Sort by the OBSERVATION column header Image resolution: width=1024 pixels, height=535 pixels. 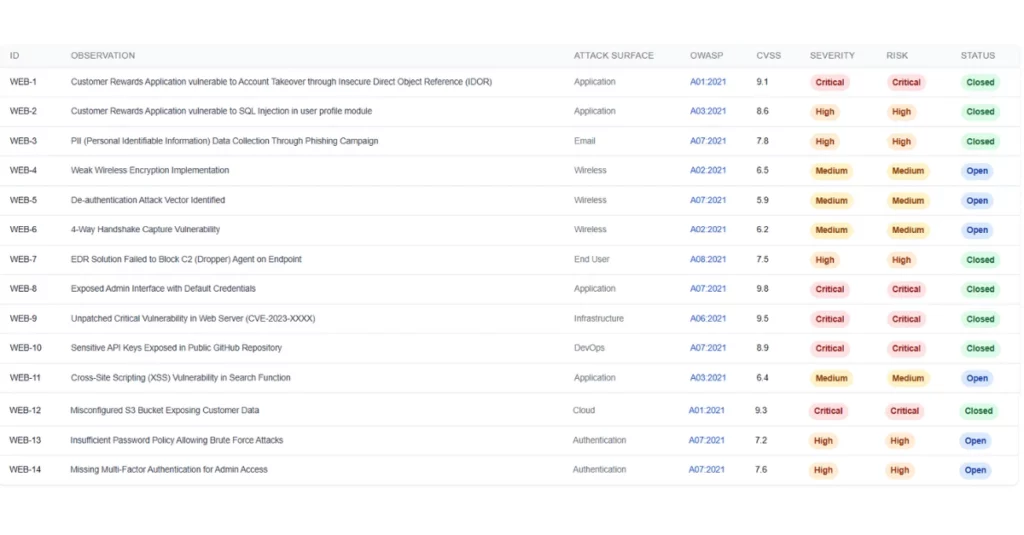click(103, 56)
